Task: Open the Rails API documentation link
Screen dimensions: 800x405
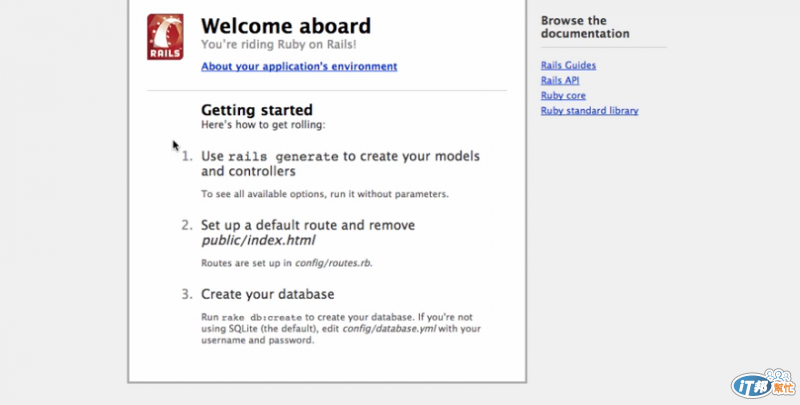Action: [x=560, y=80]
